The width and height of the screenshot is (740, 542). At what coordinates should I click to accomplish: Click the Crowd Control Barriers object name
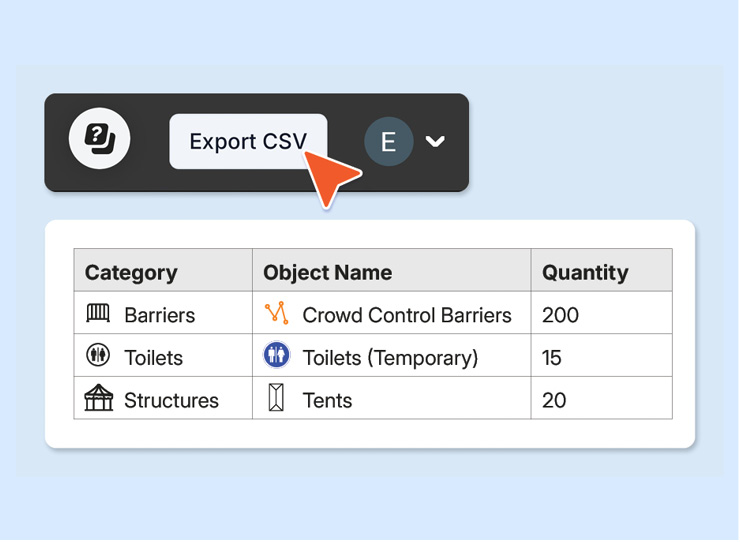point(407,315)
